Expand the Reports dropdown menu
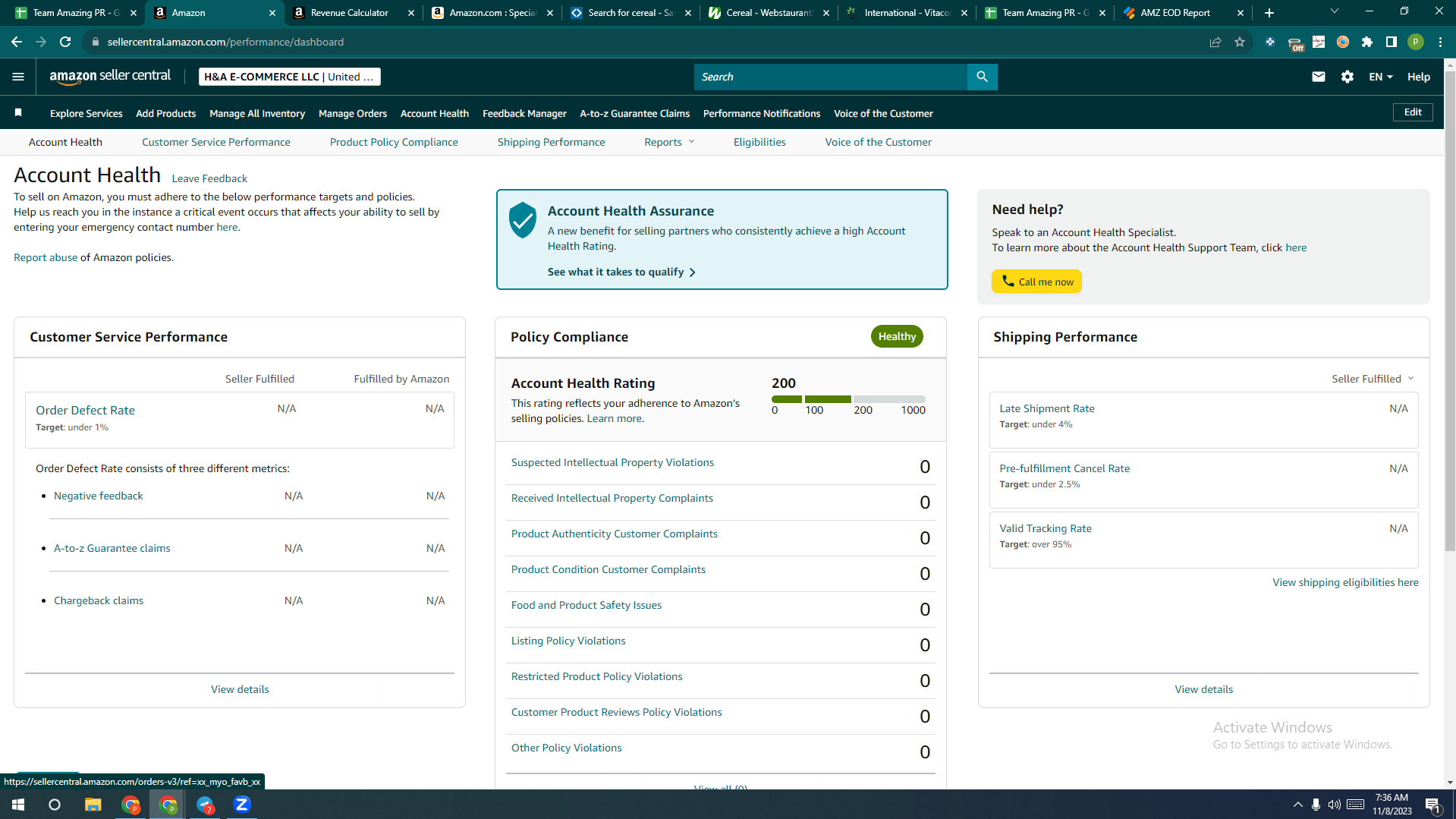Screen dimensions: 1456x819 pyautogui.click(x=669, y=142)
